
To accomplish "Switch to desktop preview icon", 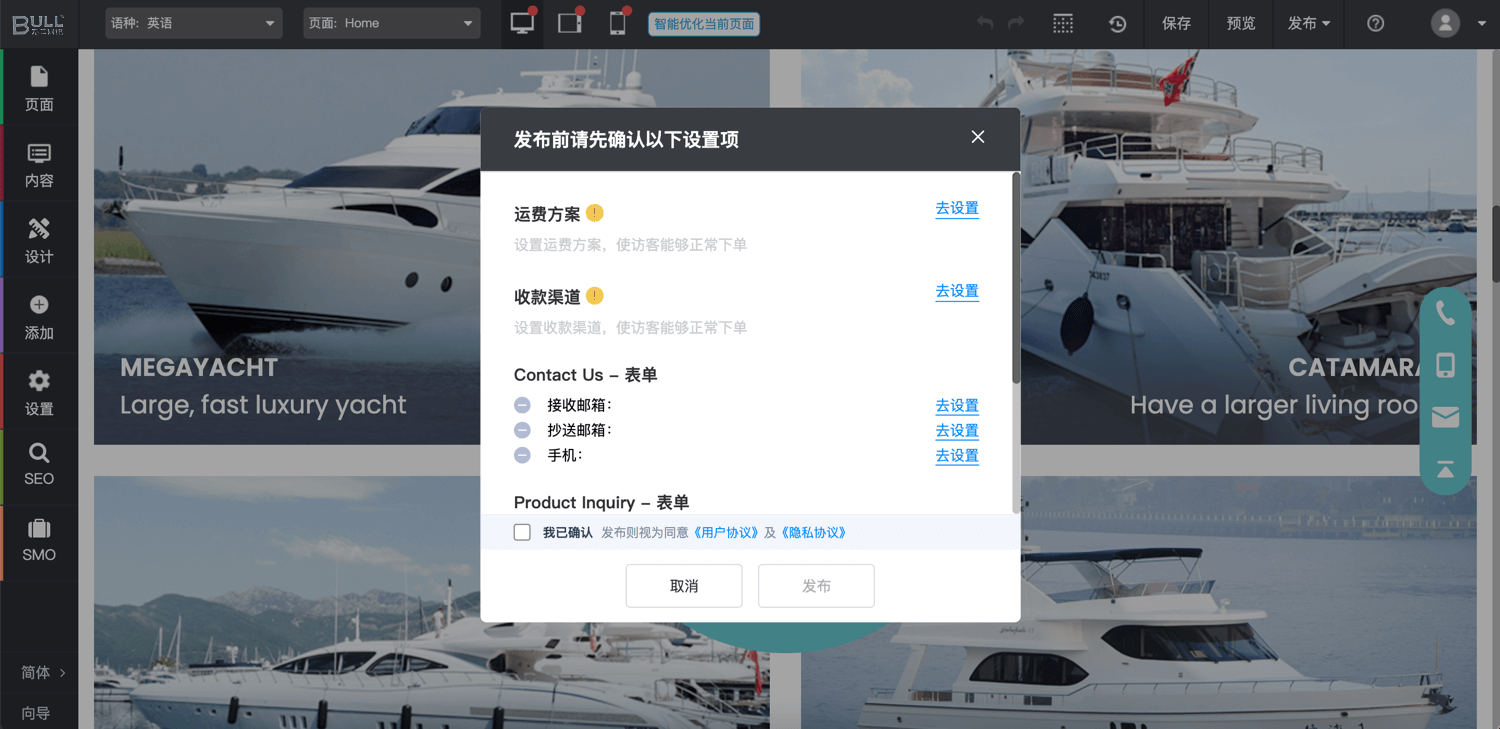I will [522, 23].
